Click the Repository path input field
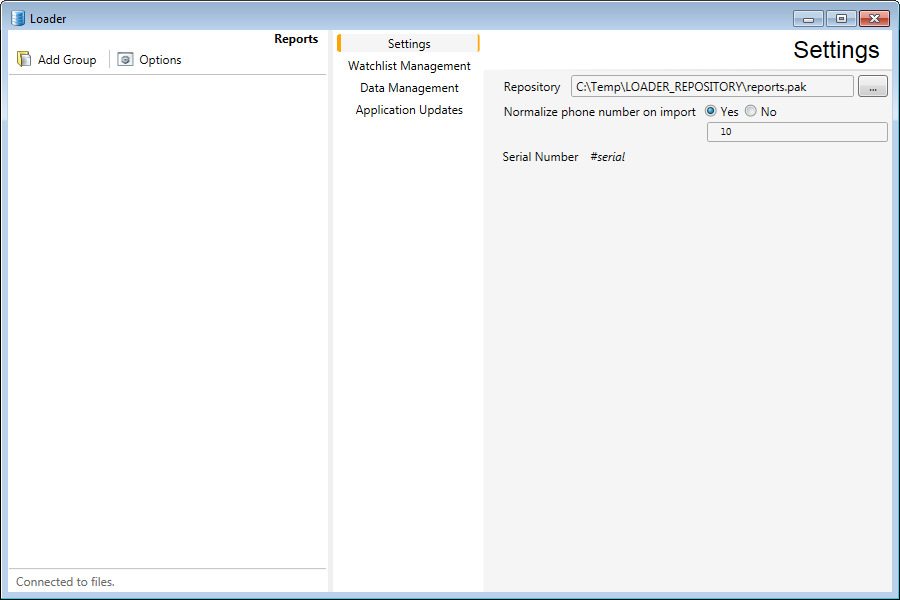900x600 pixels. click(x=712, y=87)
